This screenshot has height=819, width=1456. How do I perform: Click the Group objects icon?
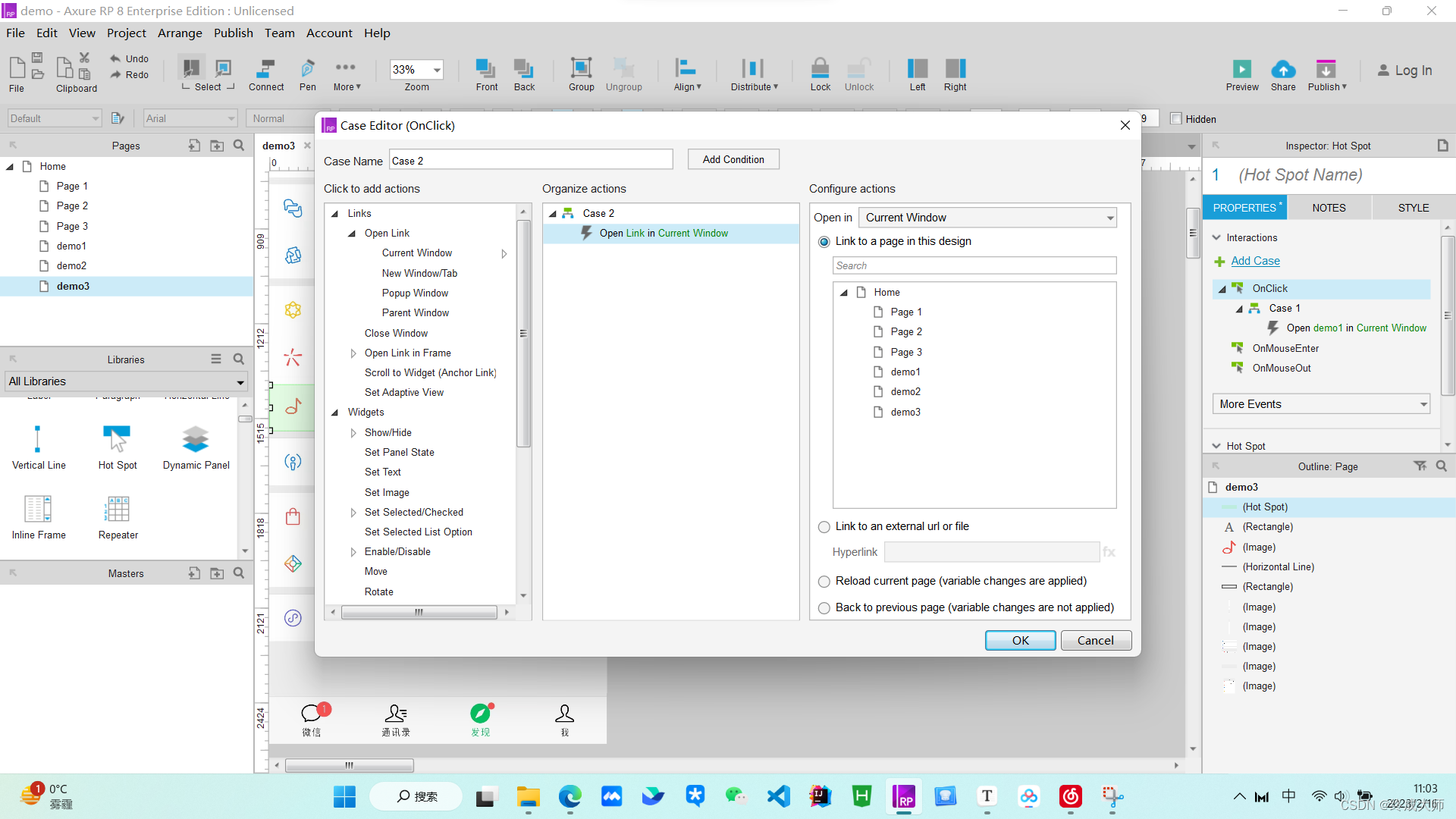[x=581, y=69]
